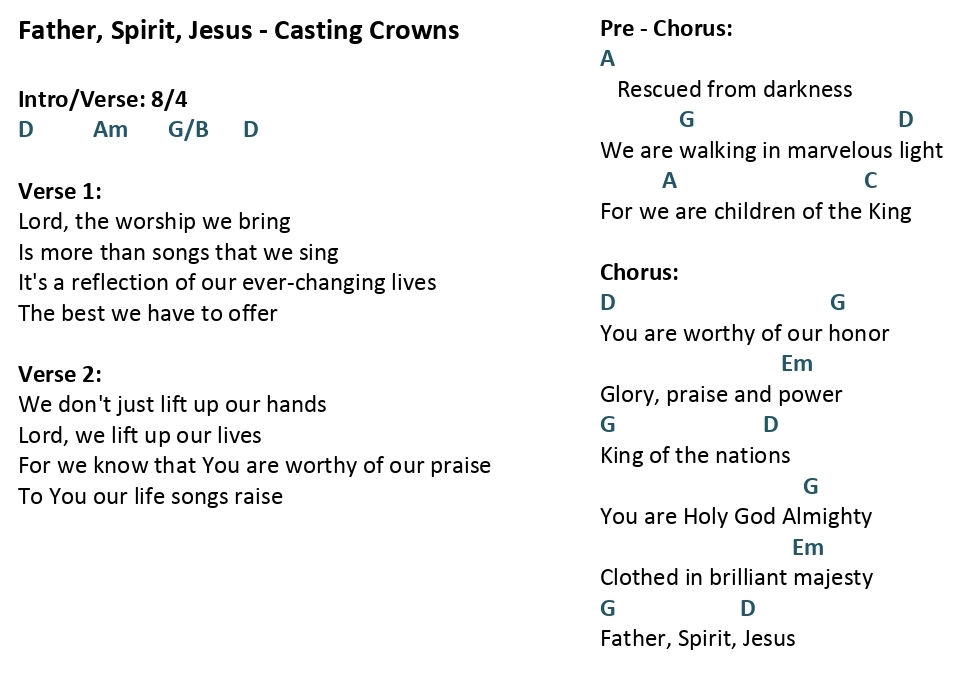Select the 'Intro/Verse: 8/4' heading

coord(102,99)
